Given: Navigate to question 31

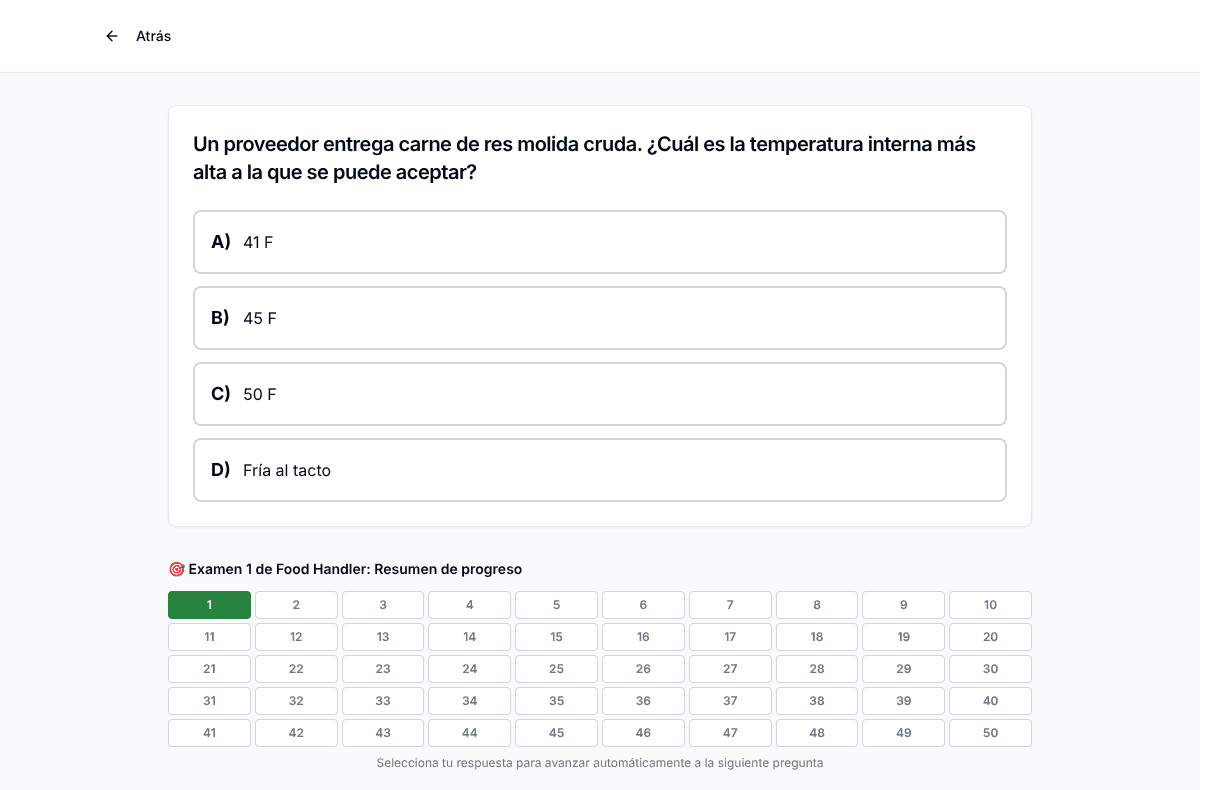Looking at the screenshot, I should pos(209,701).
